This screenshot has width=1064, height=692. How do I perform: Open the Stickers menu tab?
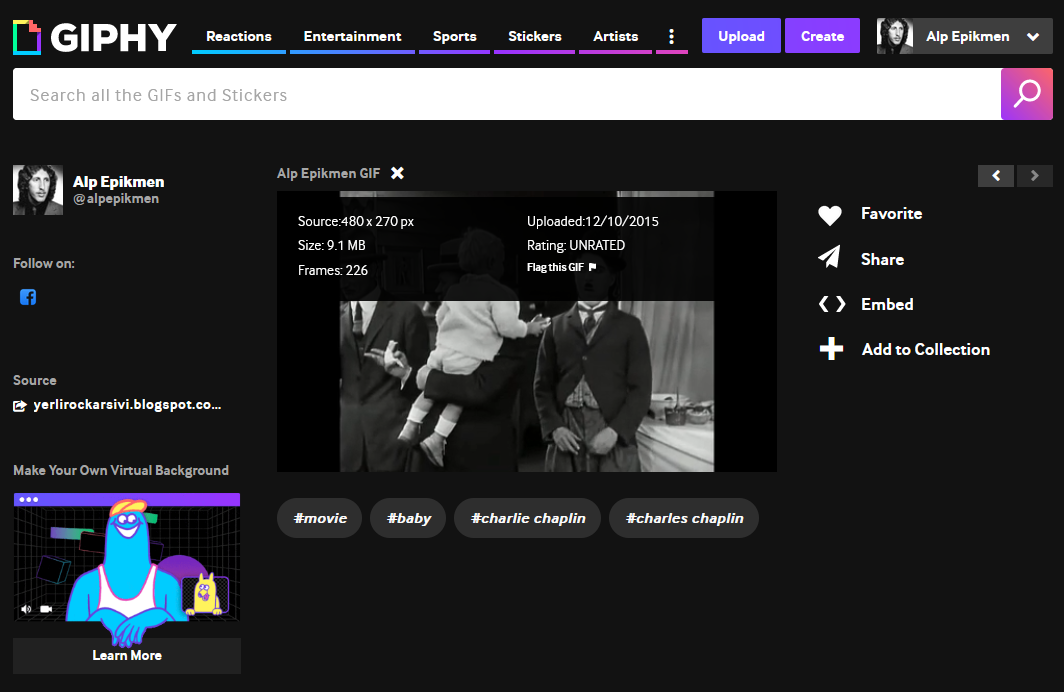535,37
